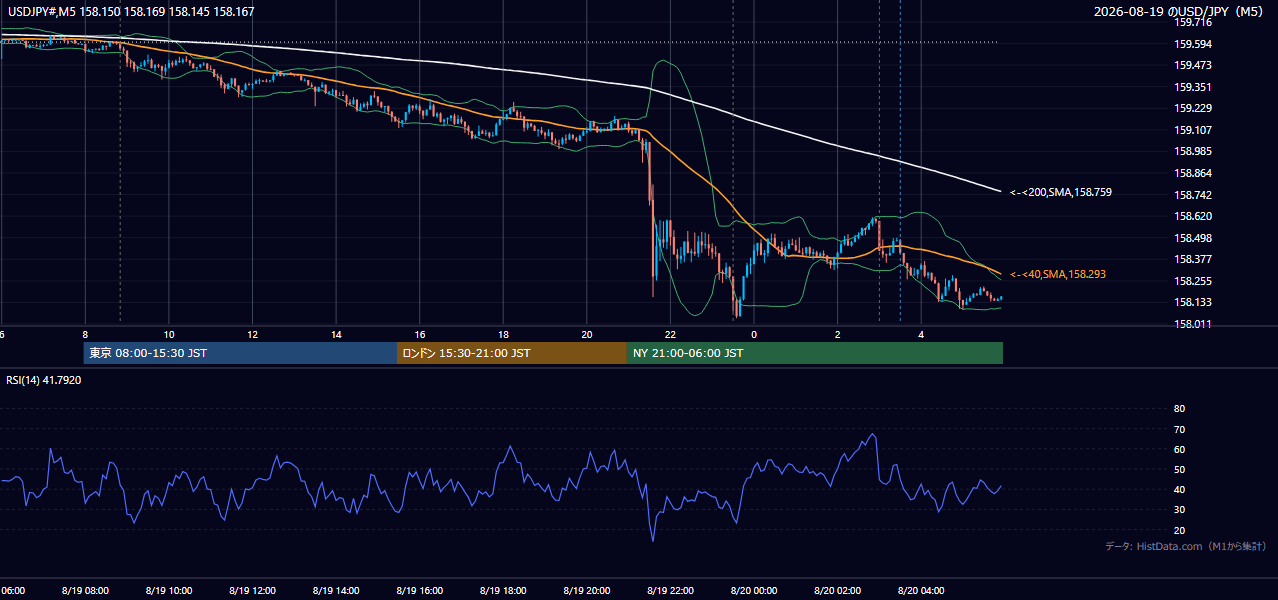Select the NY 21:00-06:00 JST session bar
The height and width of the screenshot is (600, 1278).
pos(815,353)
